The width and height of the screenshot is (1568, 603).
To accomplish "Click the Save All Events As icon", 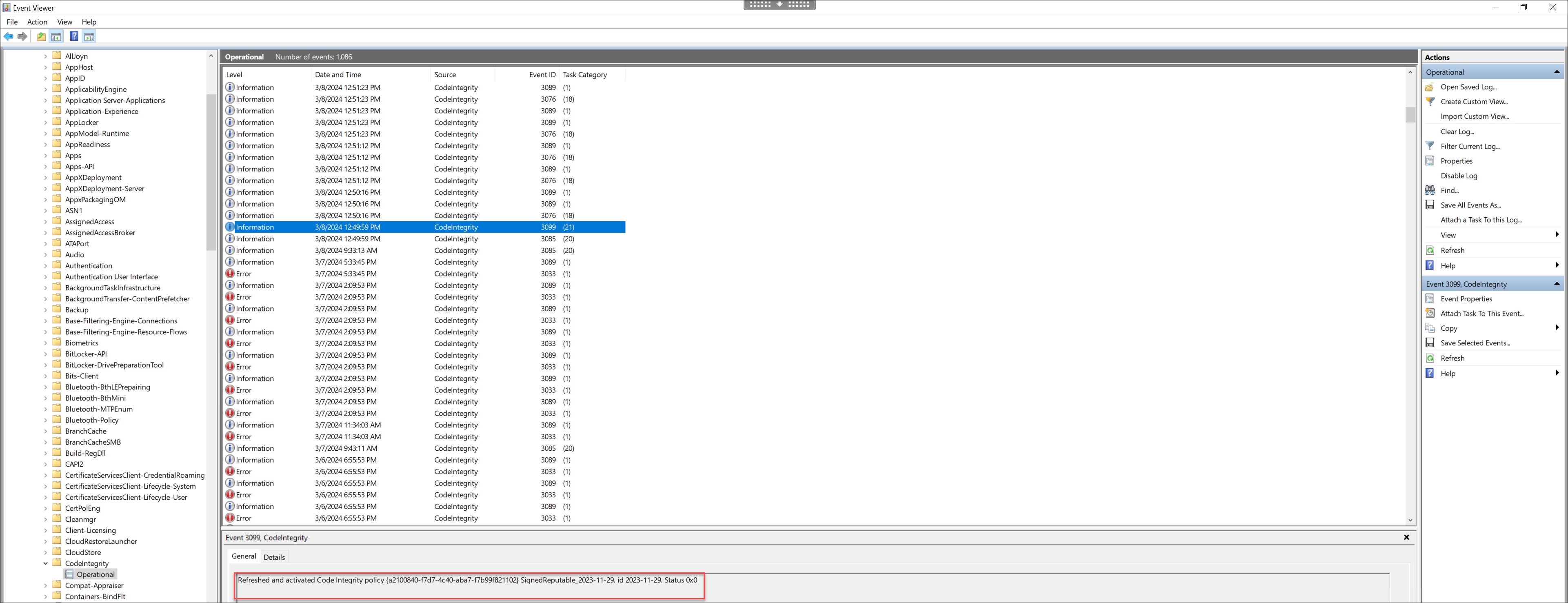I will [x=1430, y=205].
